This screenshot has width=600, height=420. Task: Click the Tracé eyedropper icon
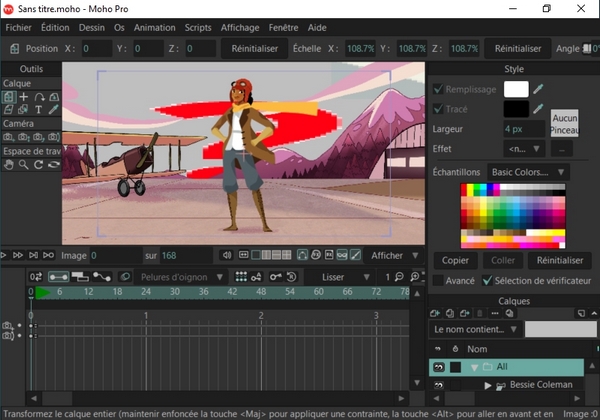538,109
